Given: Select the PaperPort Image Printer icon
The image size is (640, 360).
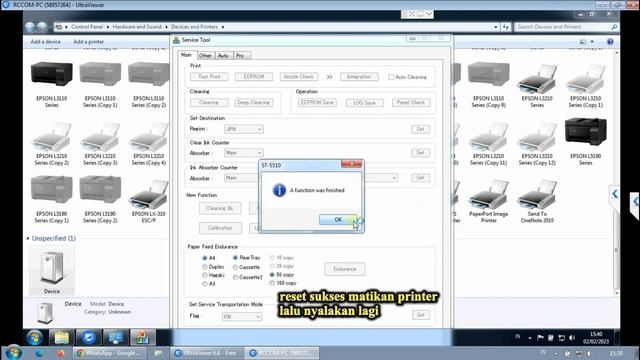Looking at the screenshot, I should point(488,194).
